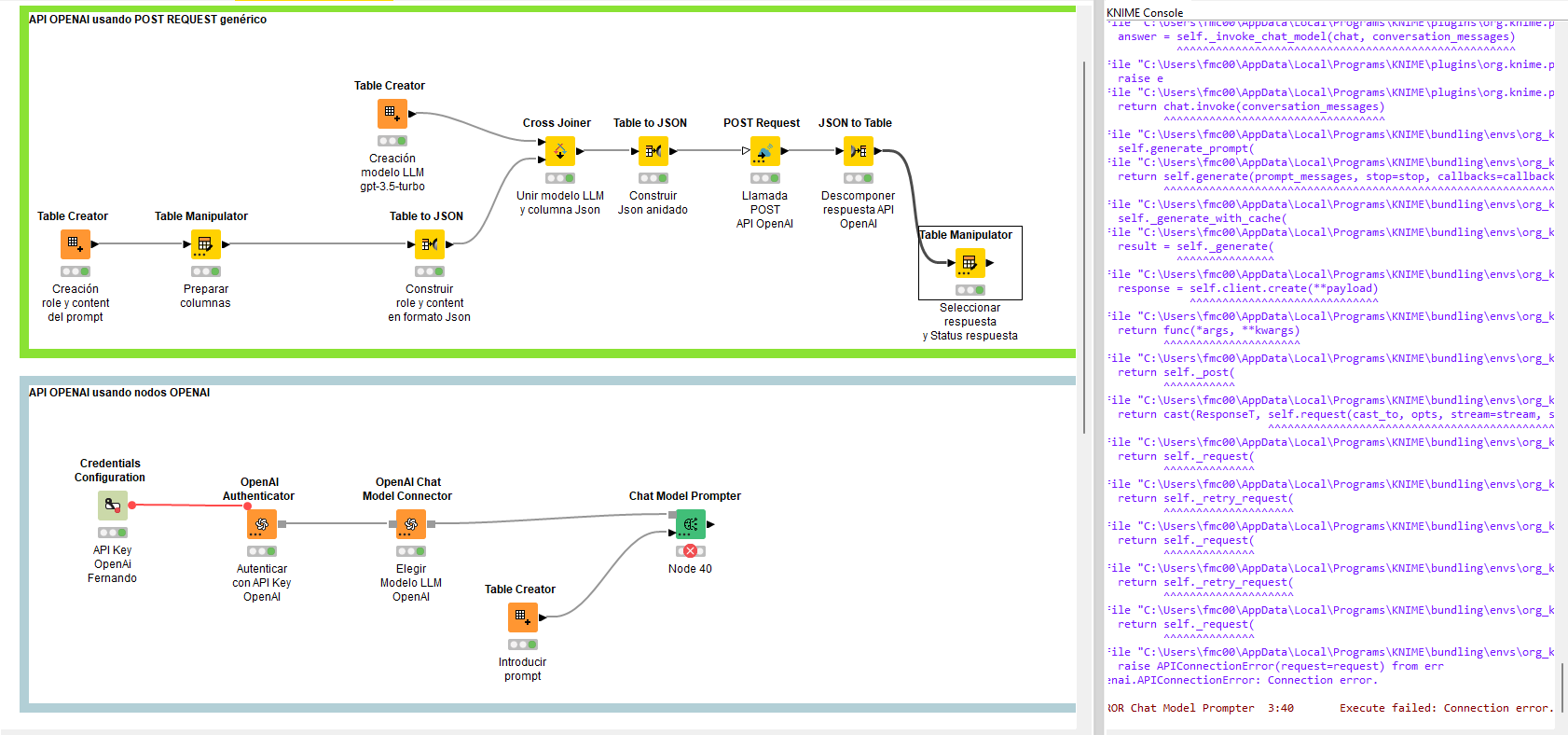
Task: Select Table Creator node 'Introducir prompt'
Action: [x=523, y=617]
